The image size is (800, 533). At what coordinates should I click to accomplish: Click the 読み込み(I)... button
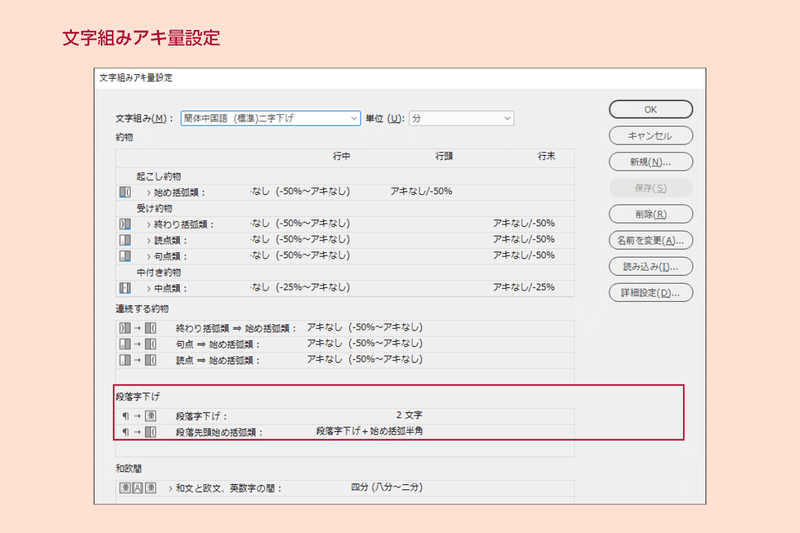pos(651,266)
